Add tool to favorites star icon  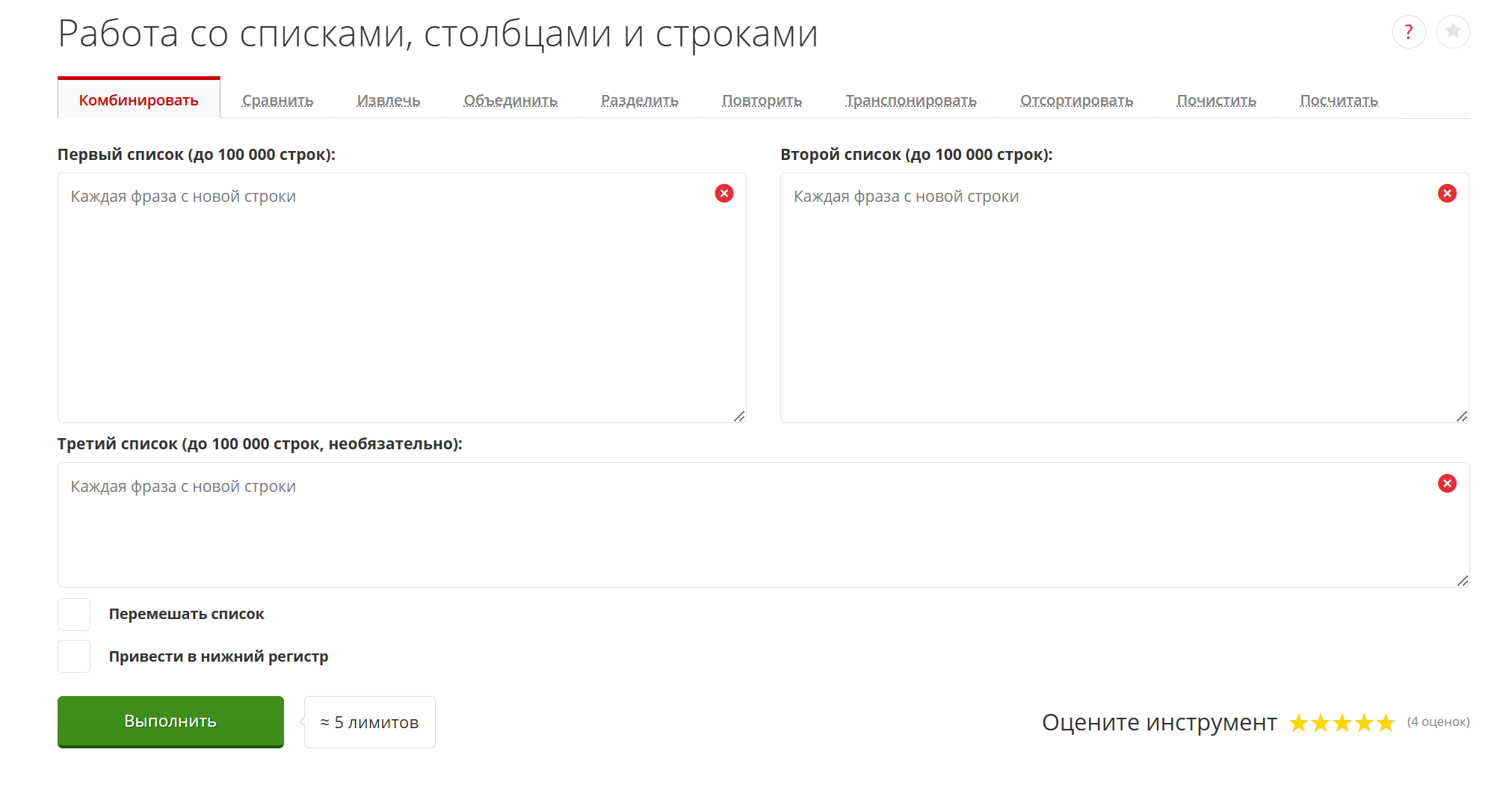(x=1453, y=32)
